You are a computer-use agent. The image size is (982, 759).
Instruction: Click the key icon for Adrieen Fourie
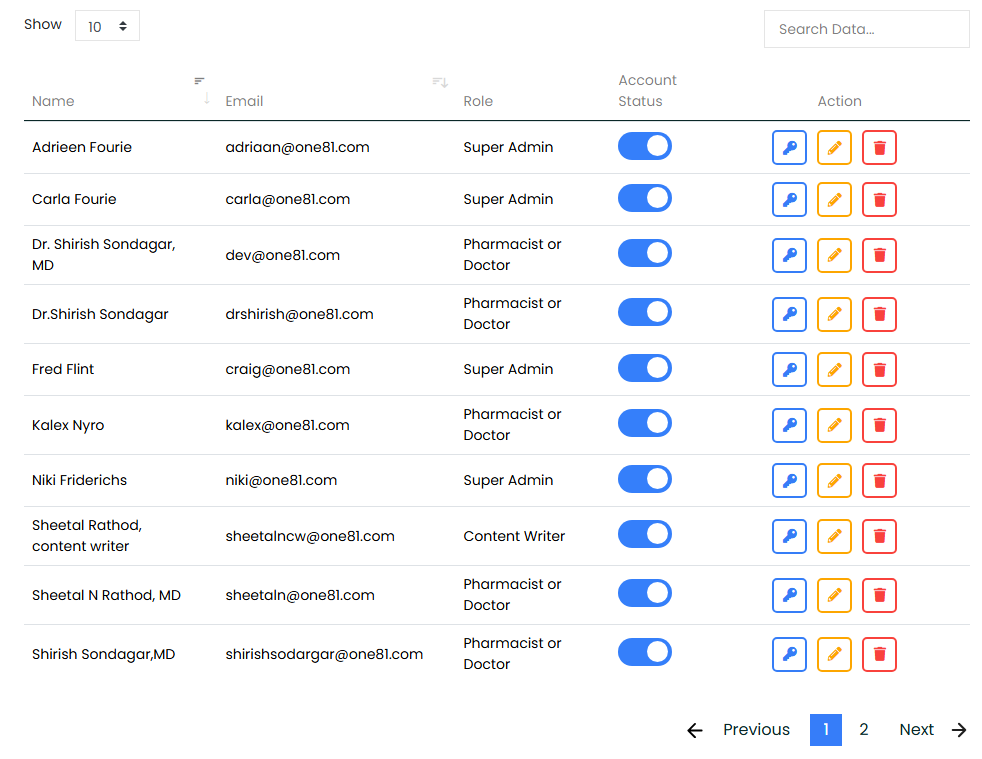coord(789,148)
